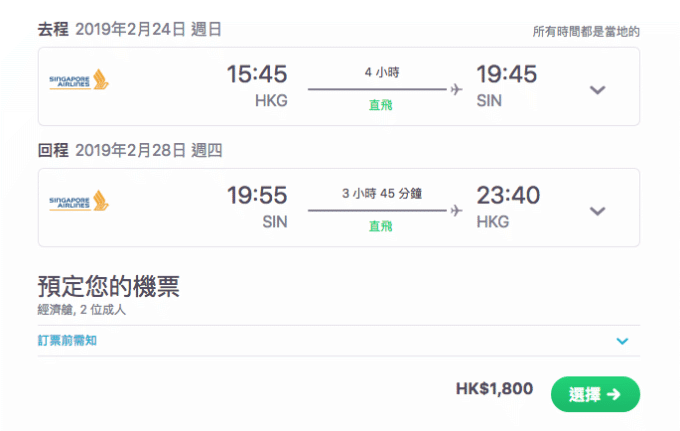Image resolution: width=680 pixels, height=431 pixels.
Task: Click the 直飛 label on outbound flight
Action: pyautogui.click(x=380, y=105)
